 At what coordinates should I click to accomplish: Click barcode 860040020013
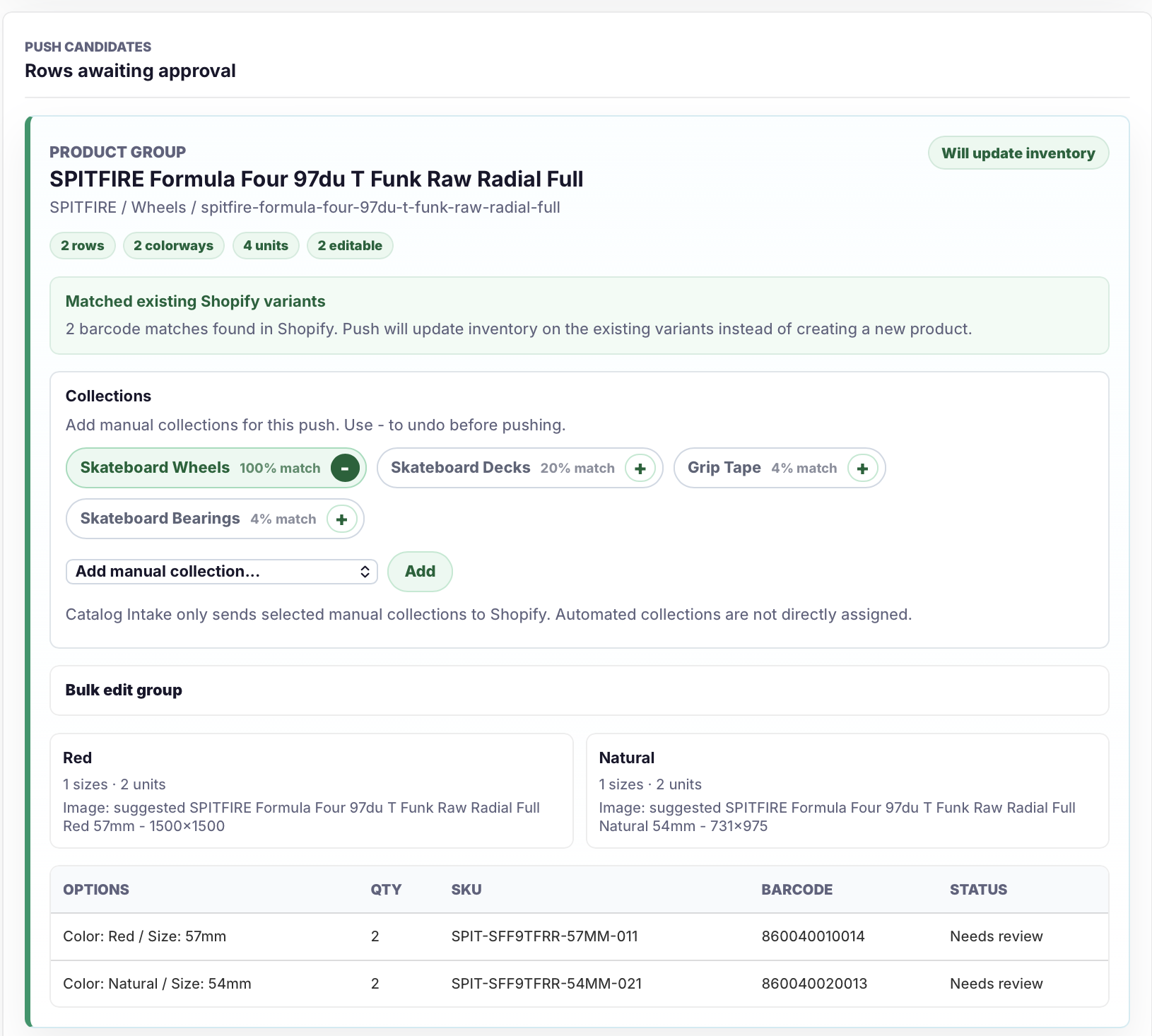(x=814, y=984)
